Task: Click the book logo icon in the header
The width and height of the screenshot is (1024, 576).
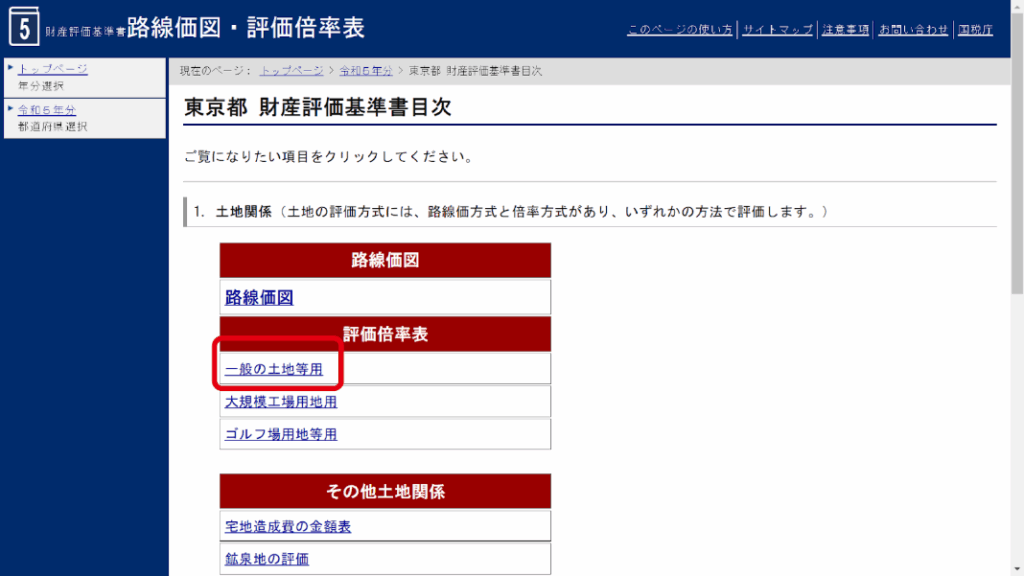Action: 23,27
